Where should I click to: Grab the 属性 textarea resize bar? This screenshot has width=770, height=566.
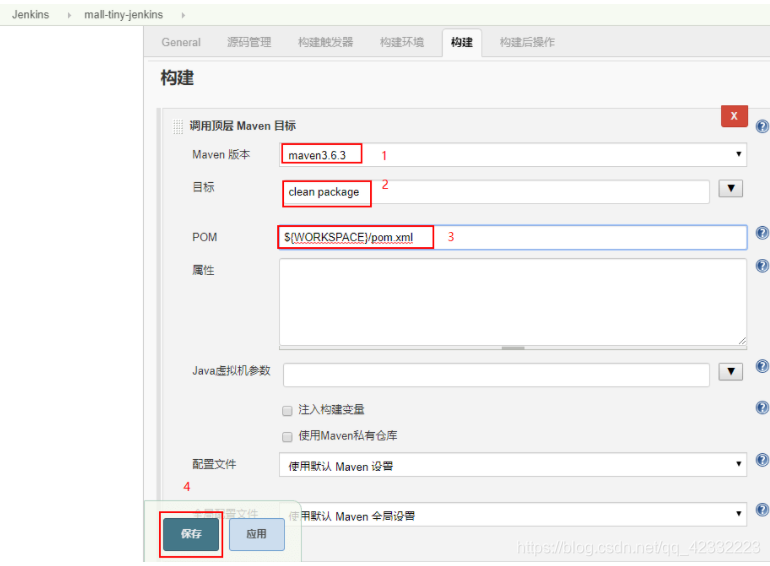513,348
